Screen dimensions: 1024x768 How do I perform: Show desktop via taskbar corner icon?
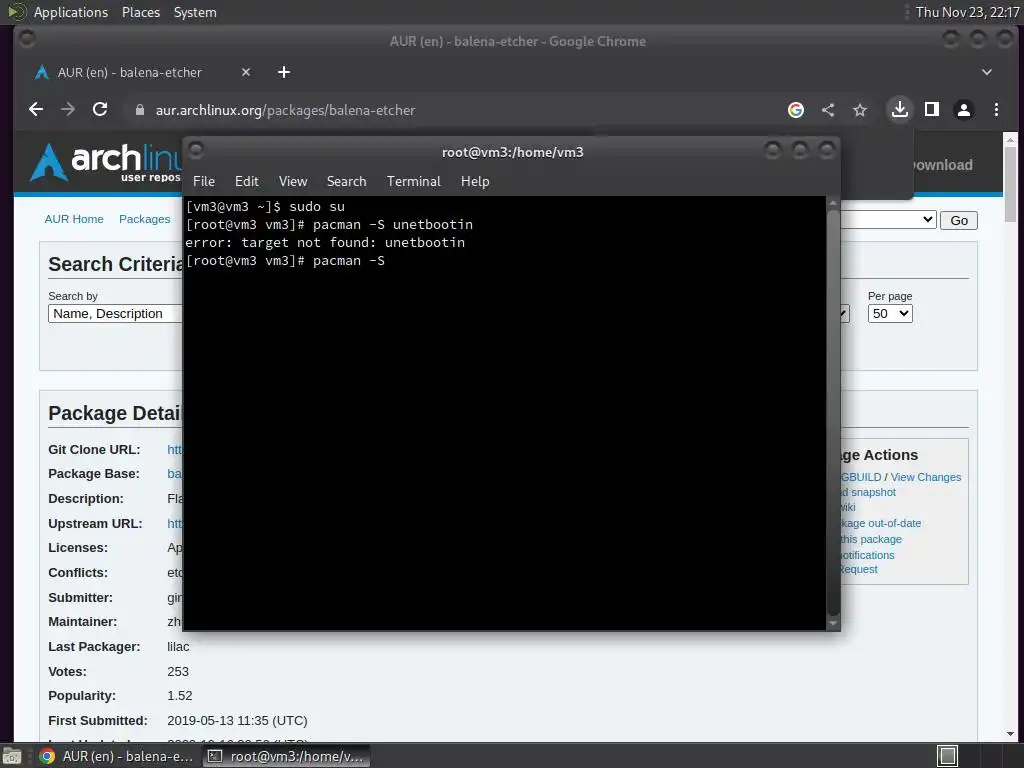click(12, 756)
